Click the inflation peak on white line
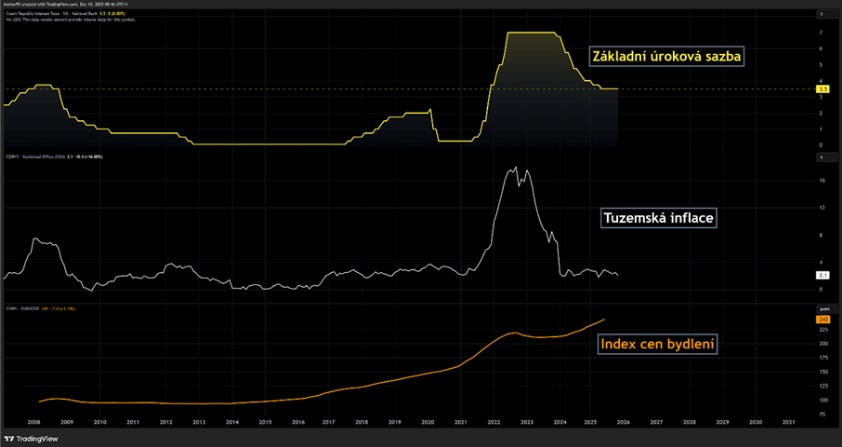Image resolution: width=842 pixels, height=447 pixels. click(514, 168)
